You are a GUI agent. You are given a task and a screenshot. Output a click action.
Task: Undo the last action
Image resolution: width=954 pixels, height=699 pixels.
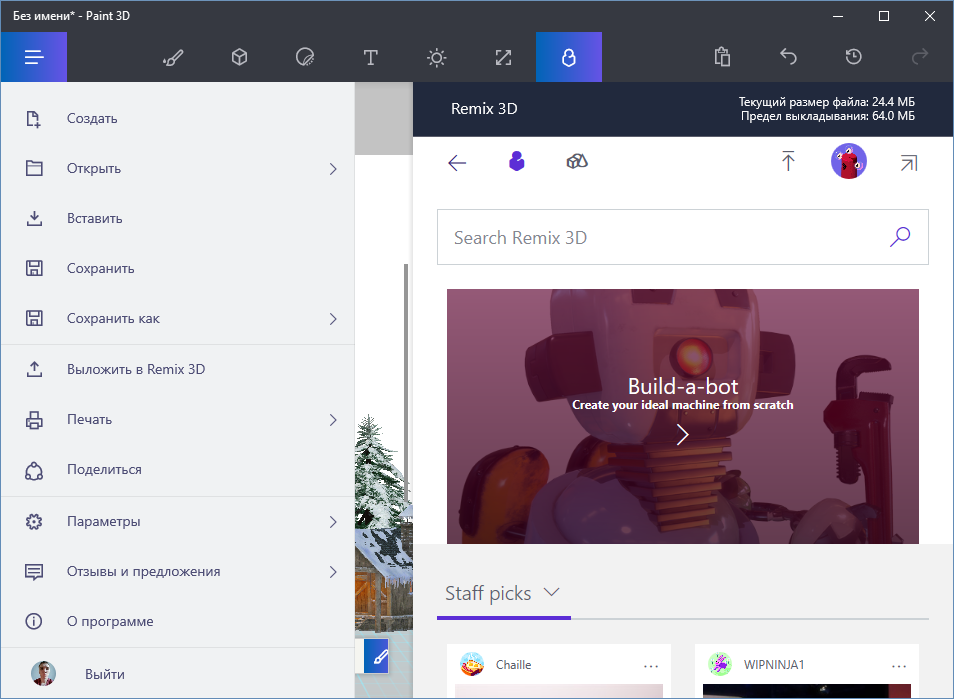(788, 57)
